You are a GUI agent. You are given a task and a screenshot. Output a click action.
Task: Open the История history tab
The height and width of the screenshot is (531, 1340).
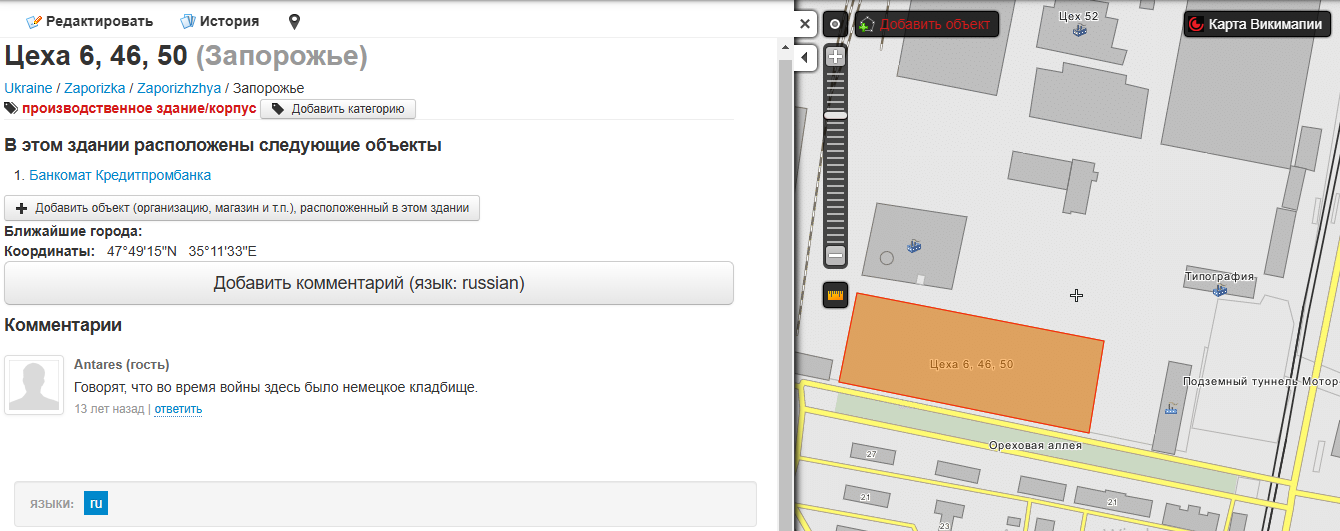point(219,21)
